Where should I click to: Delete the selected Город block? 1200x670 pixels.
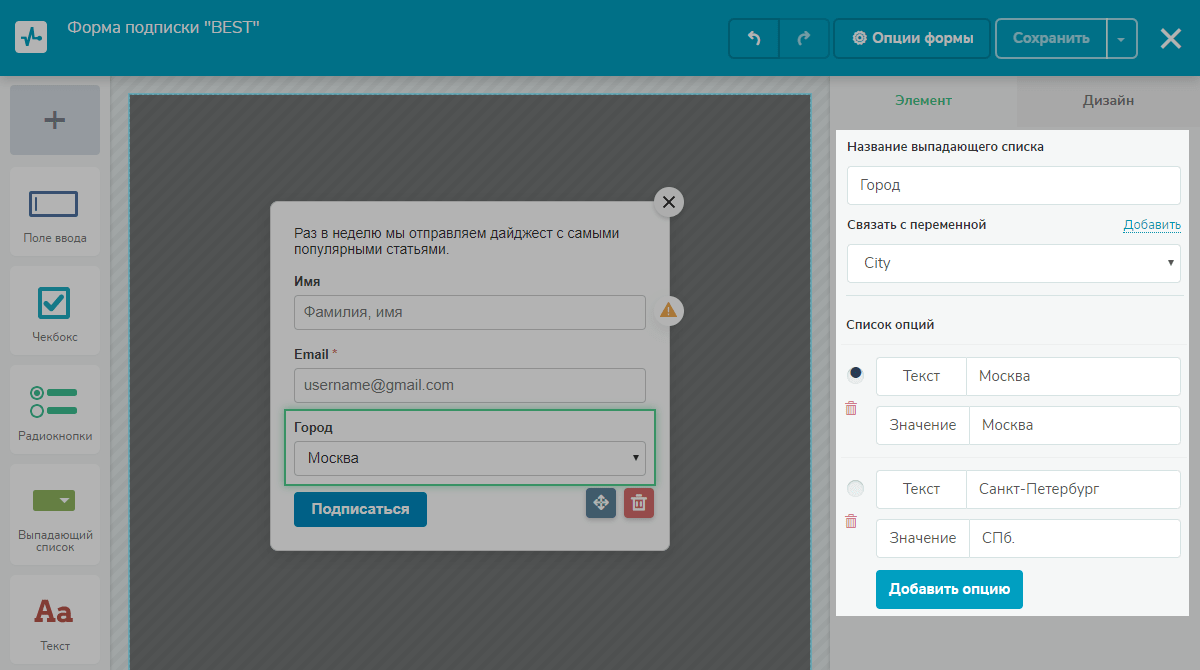(x=639, y=503)
